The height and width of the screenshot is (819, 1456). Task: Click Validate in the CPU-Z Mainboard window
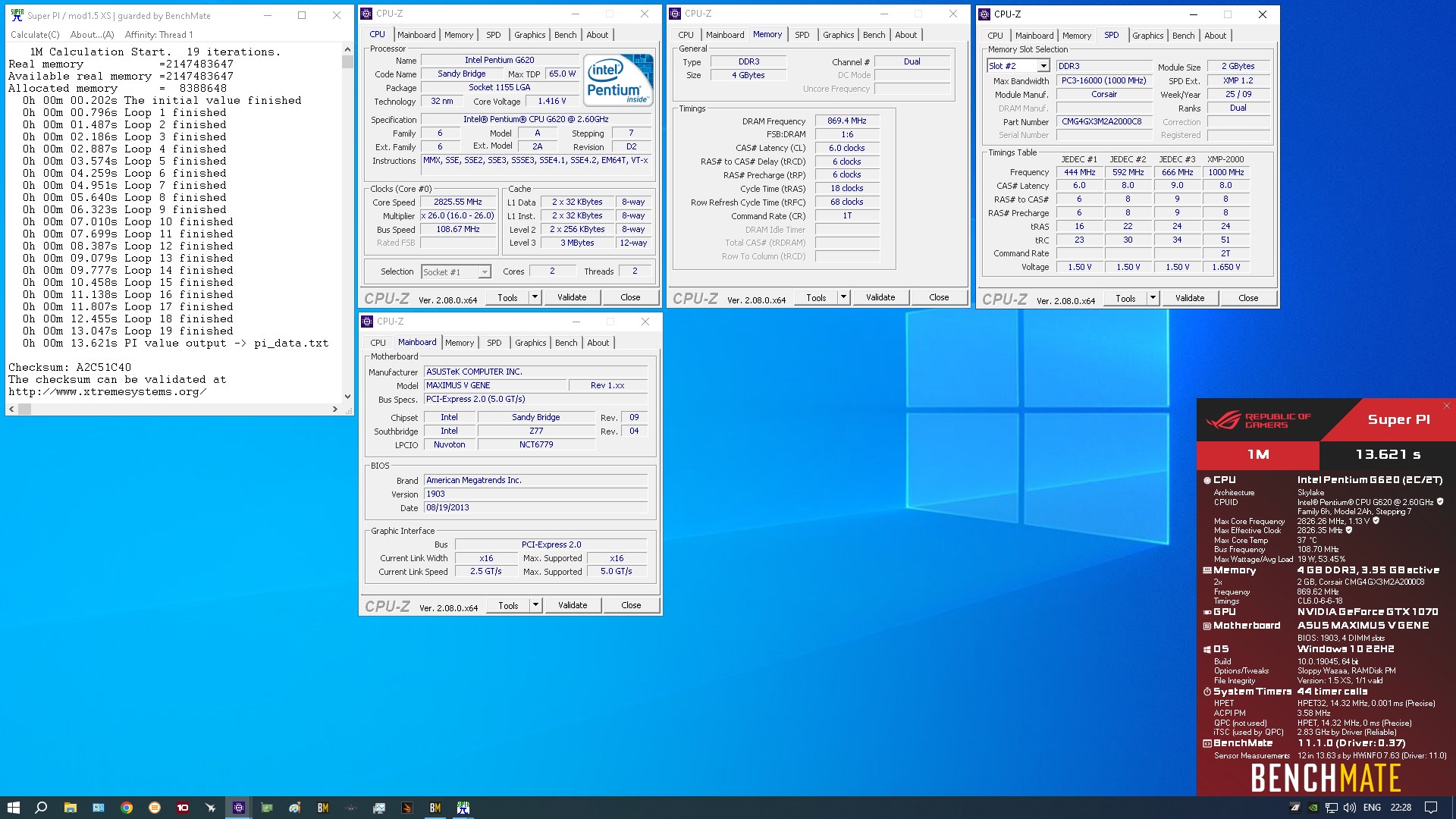[x=573, y=605]
